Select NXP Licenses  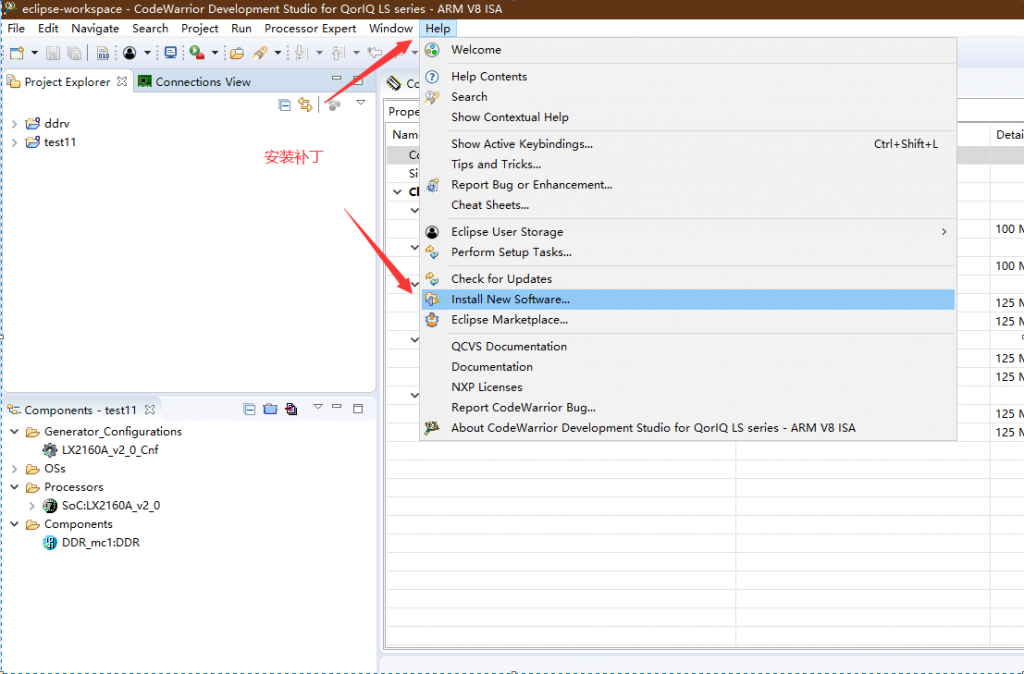click(688, 387)
